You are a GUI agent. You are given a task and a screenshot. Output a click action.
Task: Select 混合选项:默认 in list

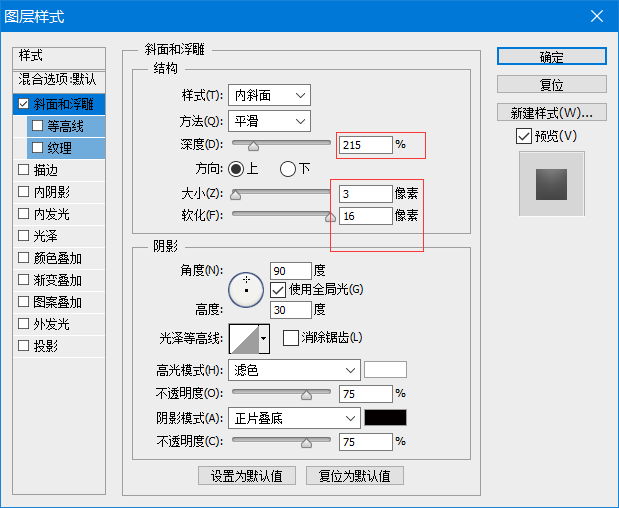pyautogui.click(x=59, y=80)
